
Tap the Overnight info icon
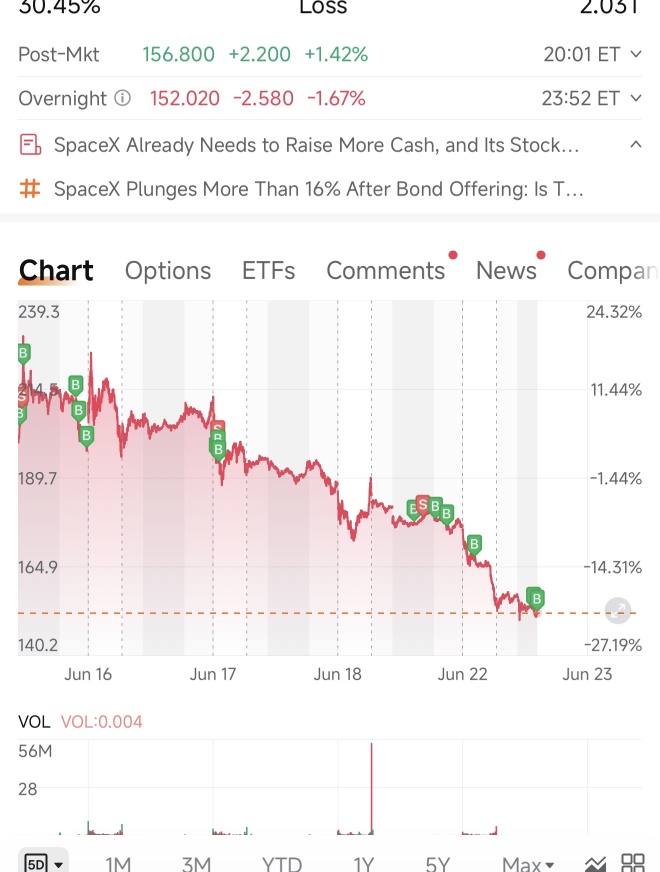click(x=122, y=98)
